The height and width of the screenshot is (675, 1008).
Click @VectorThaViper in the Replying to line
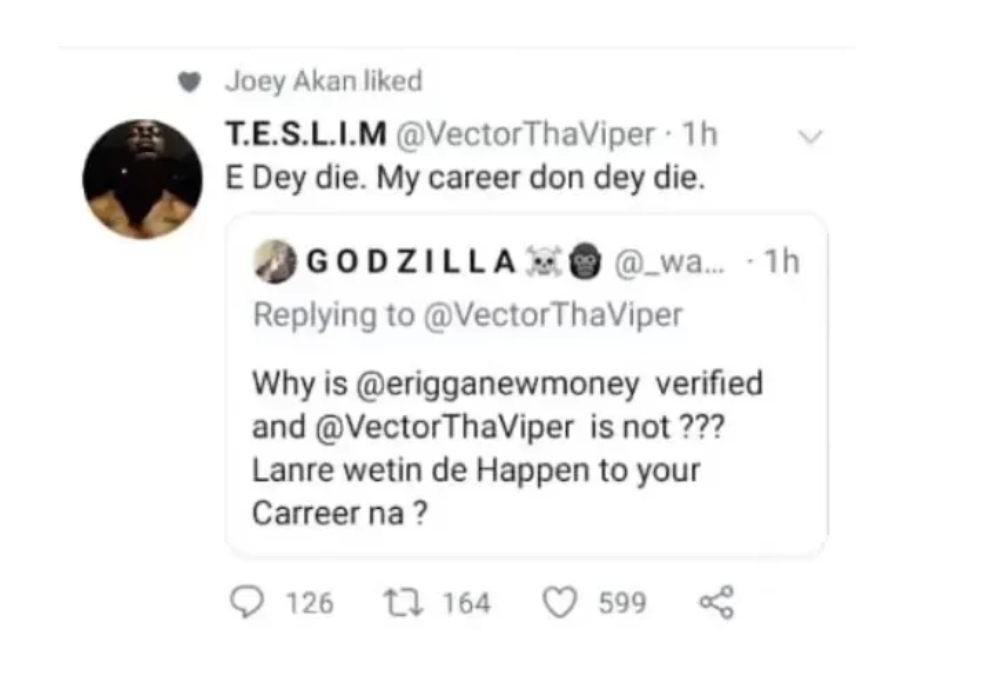(x=556, y=315)
